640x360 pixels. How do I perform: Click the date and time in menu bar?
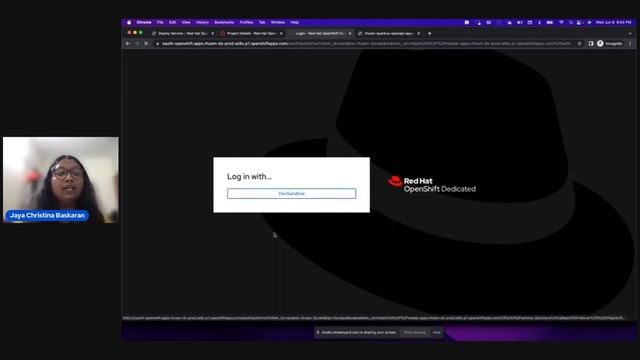(x=613, y=22)
